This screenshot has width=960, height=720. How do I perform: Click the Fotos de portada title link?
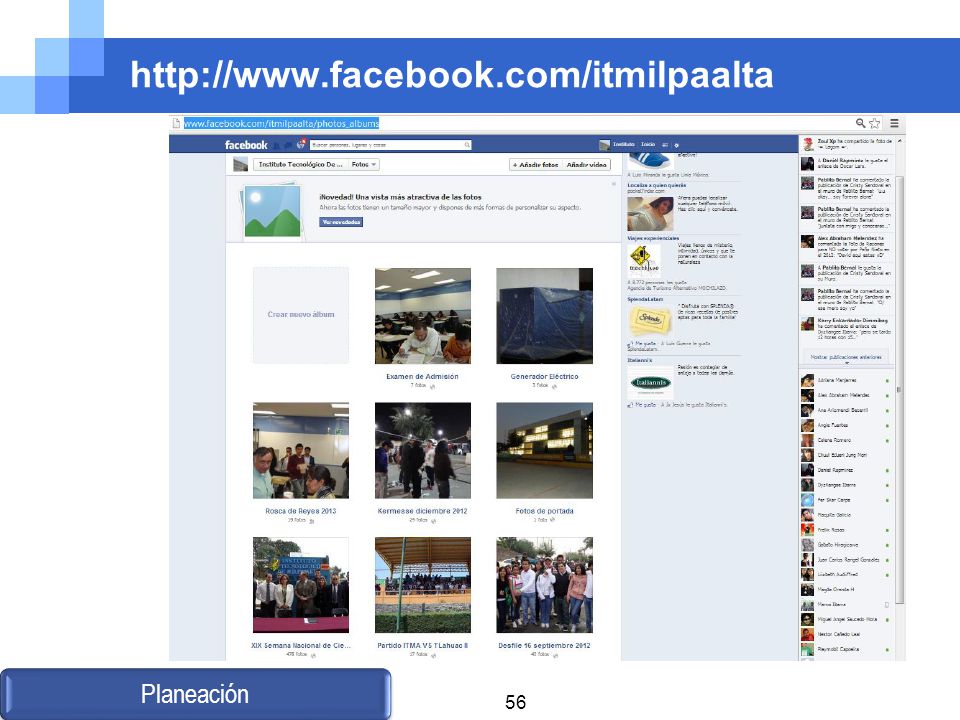pyautogui.click(x=544, y=511)
